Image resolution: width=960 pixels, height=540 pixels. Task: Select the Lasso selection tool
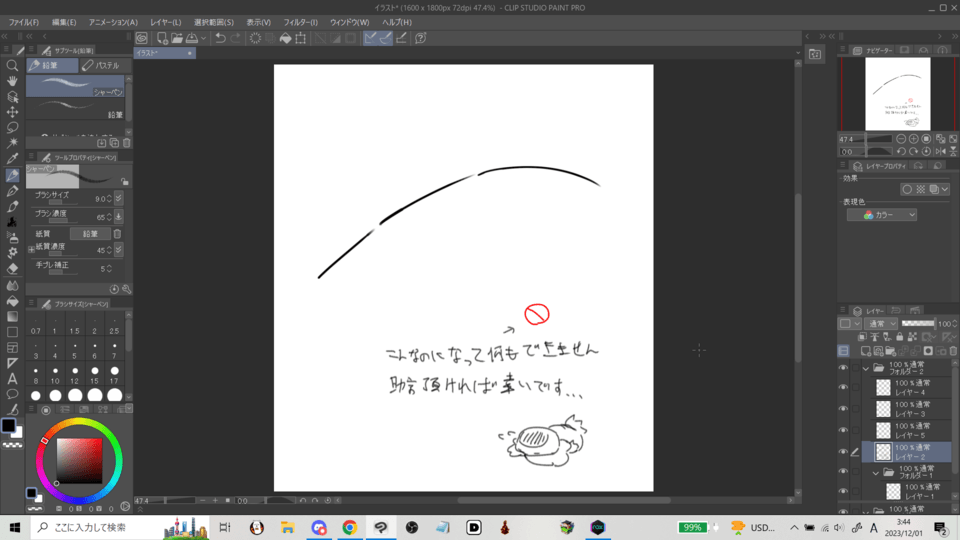[12, 128]
